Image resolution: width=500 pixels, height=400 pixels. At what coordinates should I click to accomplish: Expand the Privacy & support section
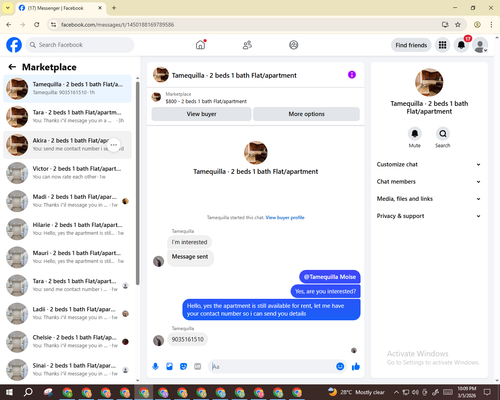point(429,216)
